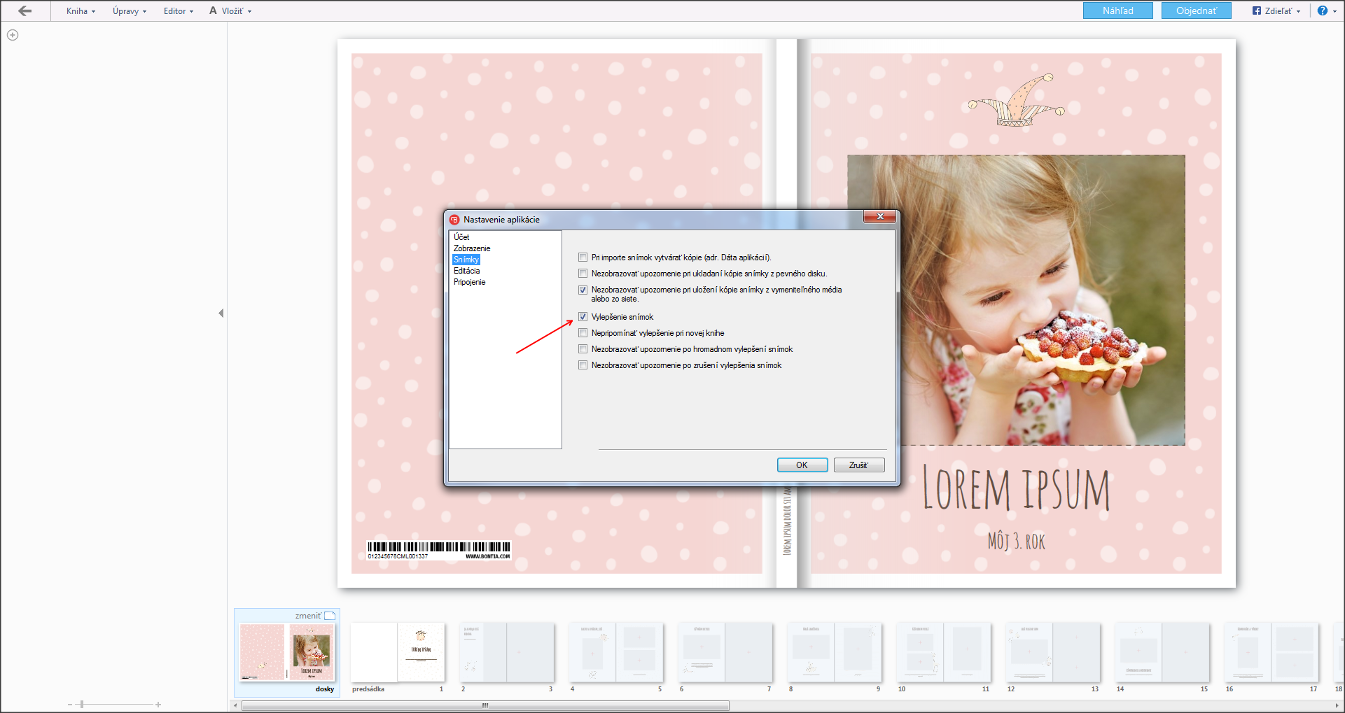Click the book spine text
The width and height of the screenshot is (1345, 713).
coord(786,520)
